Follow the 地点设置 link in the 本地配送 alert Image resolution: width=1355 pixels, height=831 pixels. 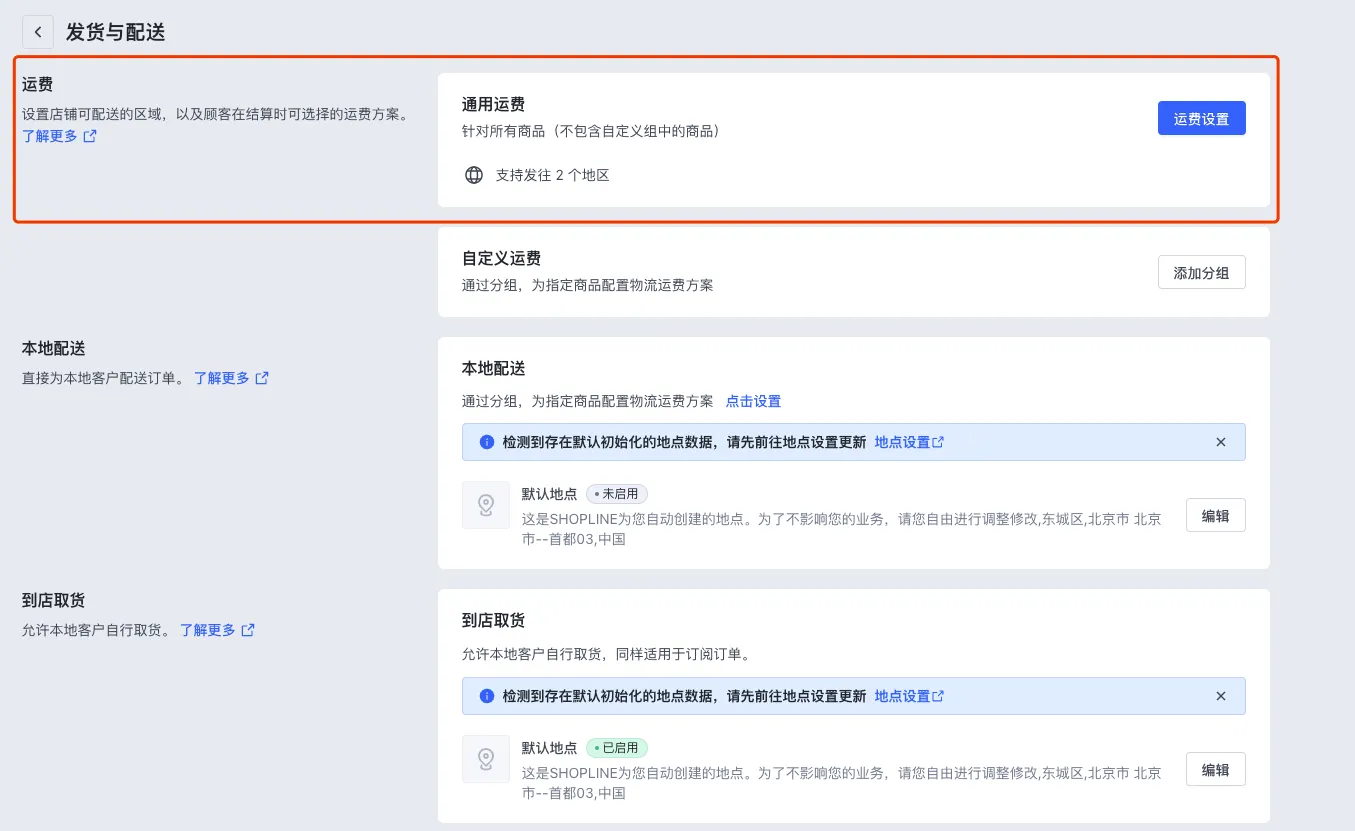point(909,442)
